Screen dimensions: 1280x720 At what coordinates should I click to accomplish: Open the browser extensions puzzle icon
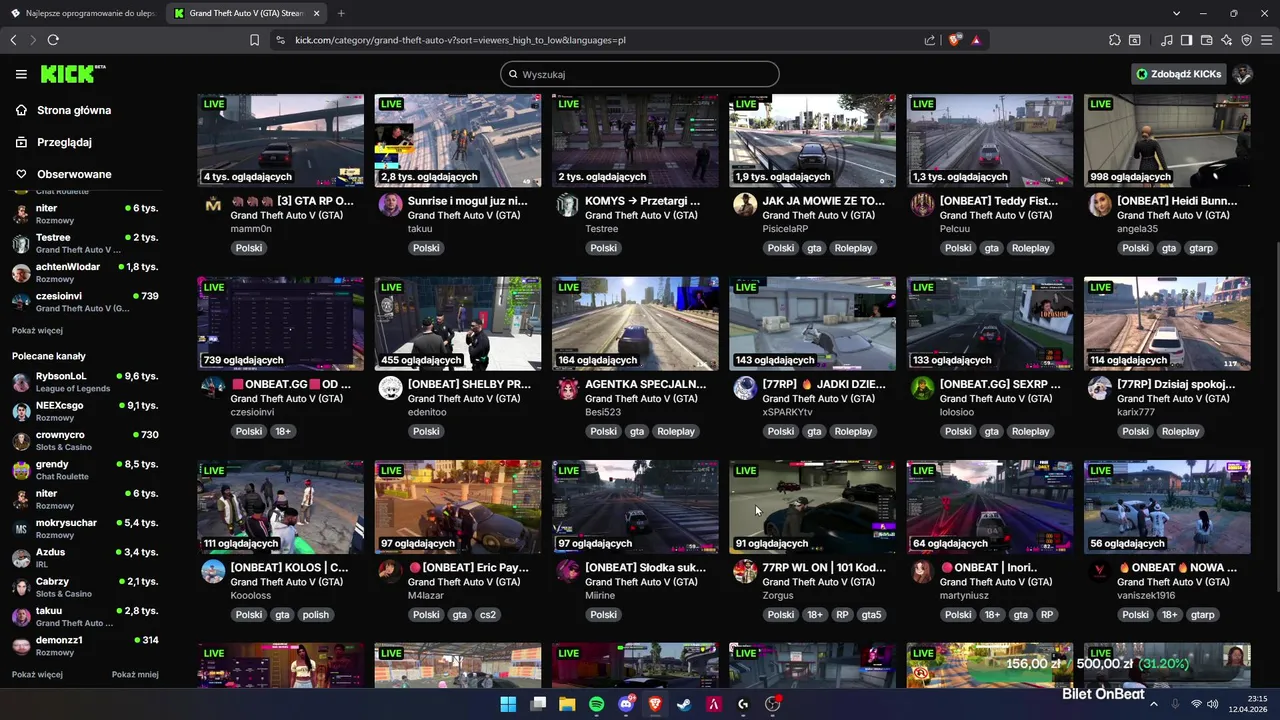1115,40
